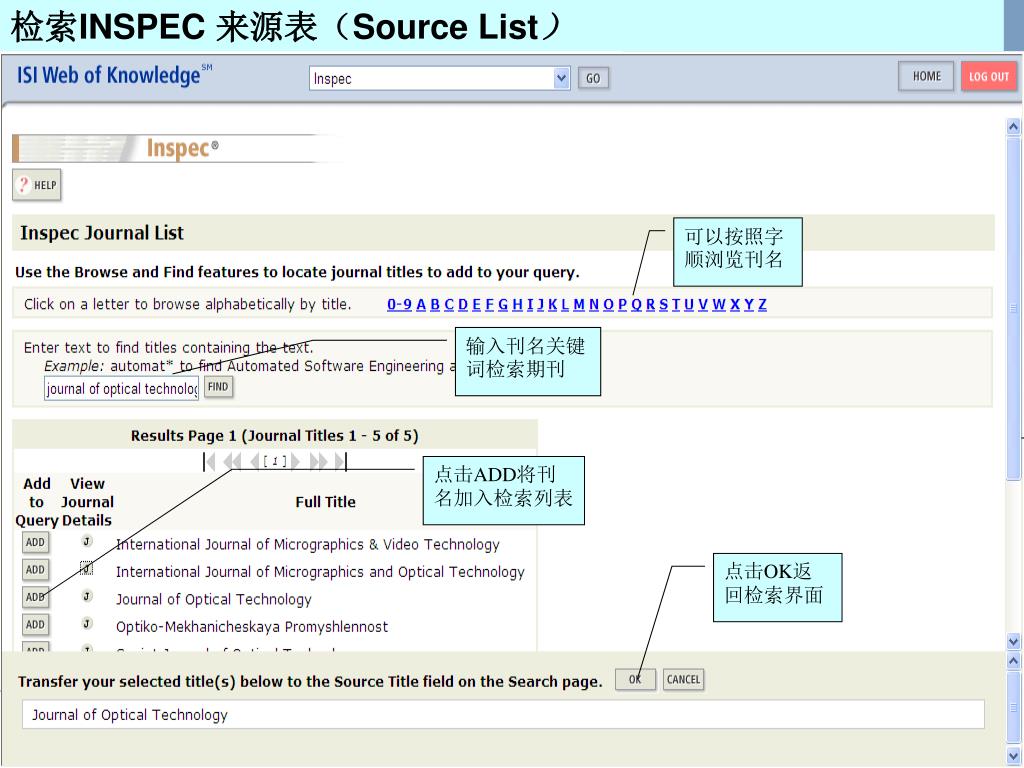Browse journals under letter W
The width and height of the screenshot is (1024, 768).
click(719, 304)
